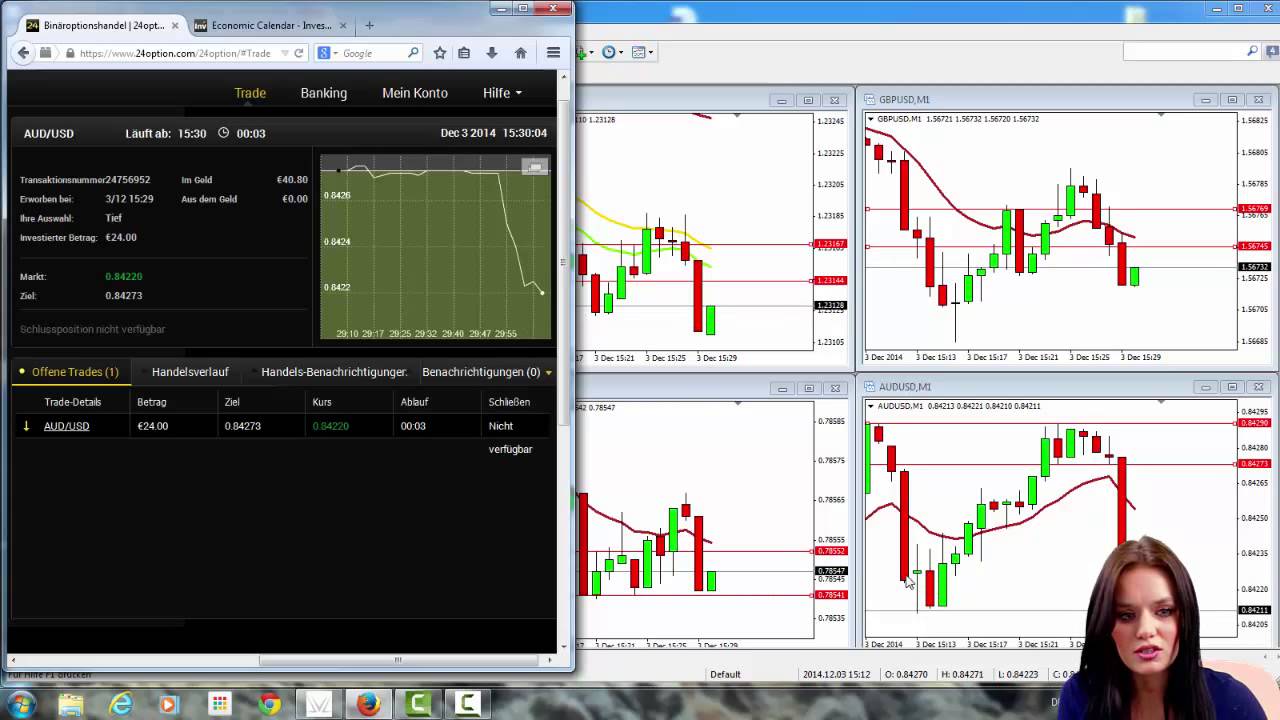
Task: Open the Trade menu item
Action: 250,93
